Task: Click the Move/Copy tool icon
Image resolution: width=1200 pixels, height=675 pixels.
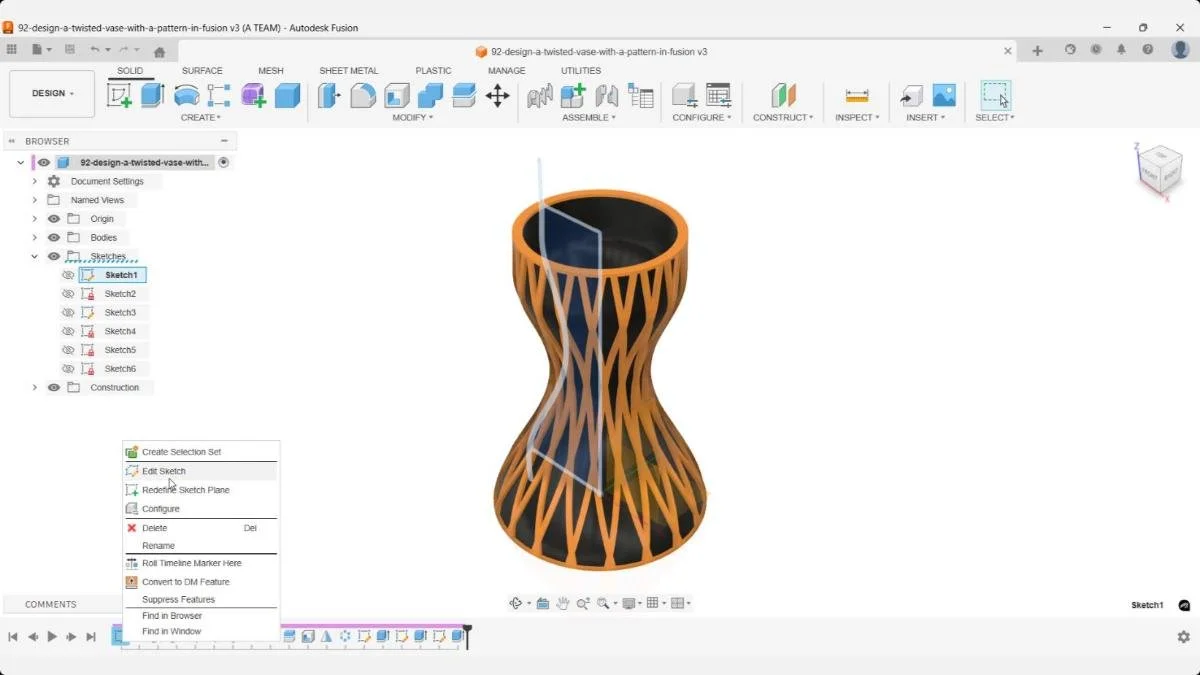Action: [498, 95]
